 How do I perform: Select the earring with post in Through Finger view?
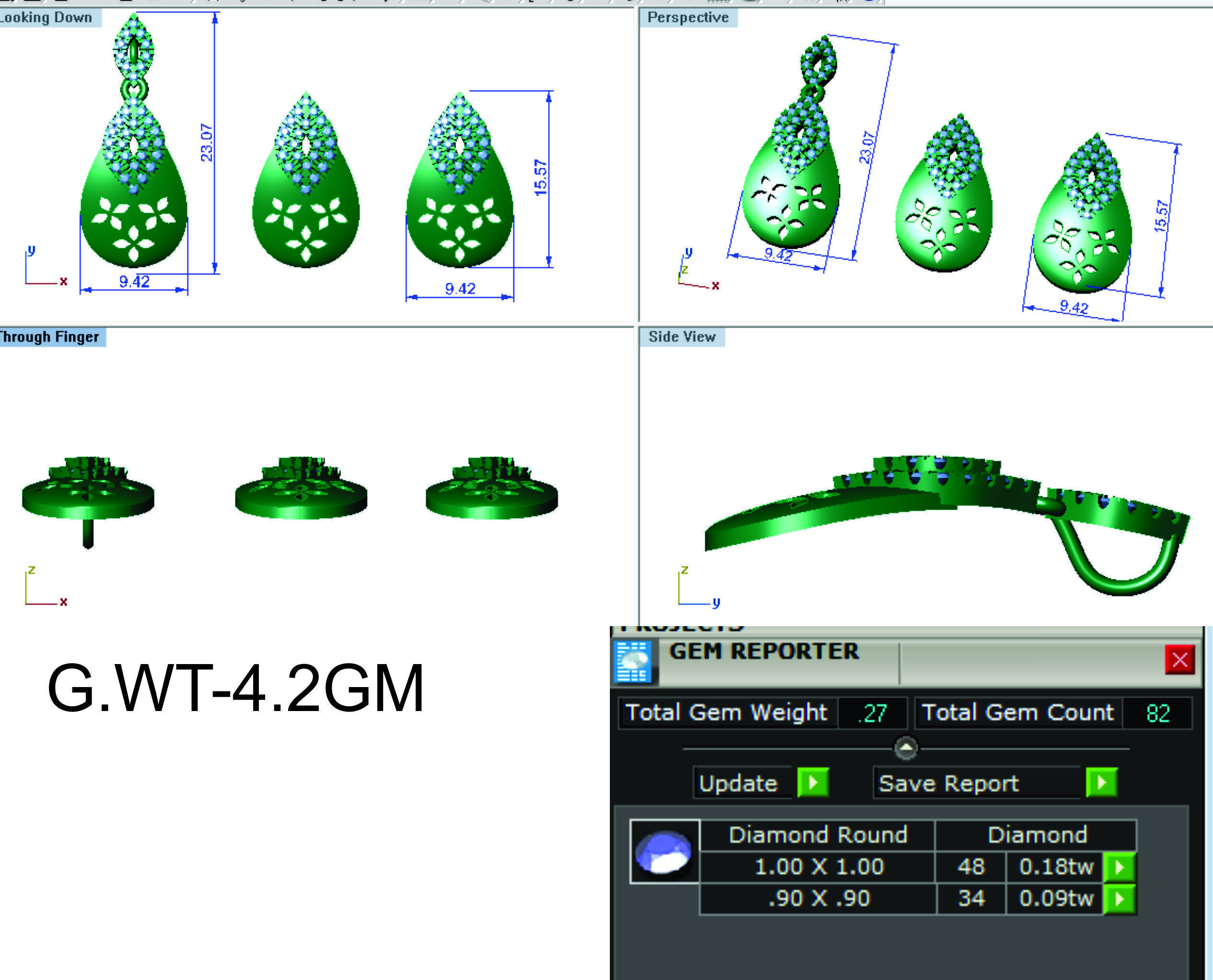point(87,500)
